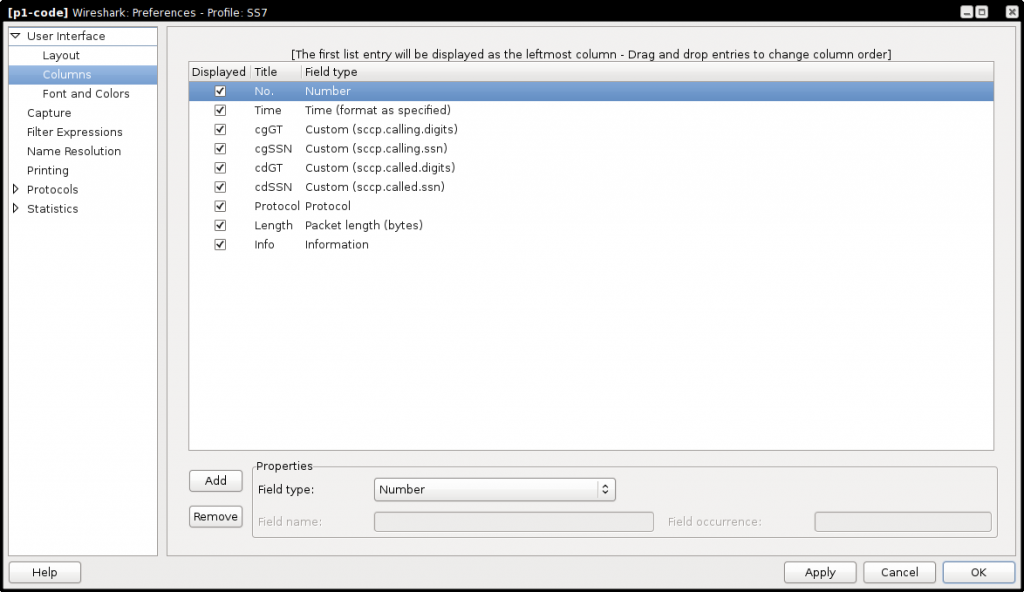The width and height of the screenshot is (1024, 592).
Task: Select 'Packet length (bytes)' entry
Action: point(364,225)
